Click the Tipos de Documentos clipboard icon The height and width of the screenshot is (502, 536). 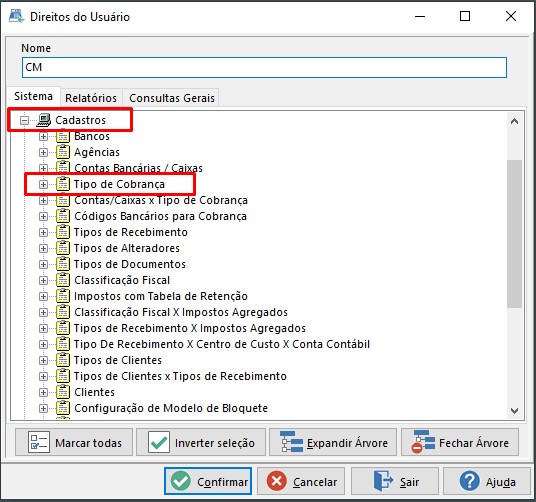coord(63,264)
